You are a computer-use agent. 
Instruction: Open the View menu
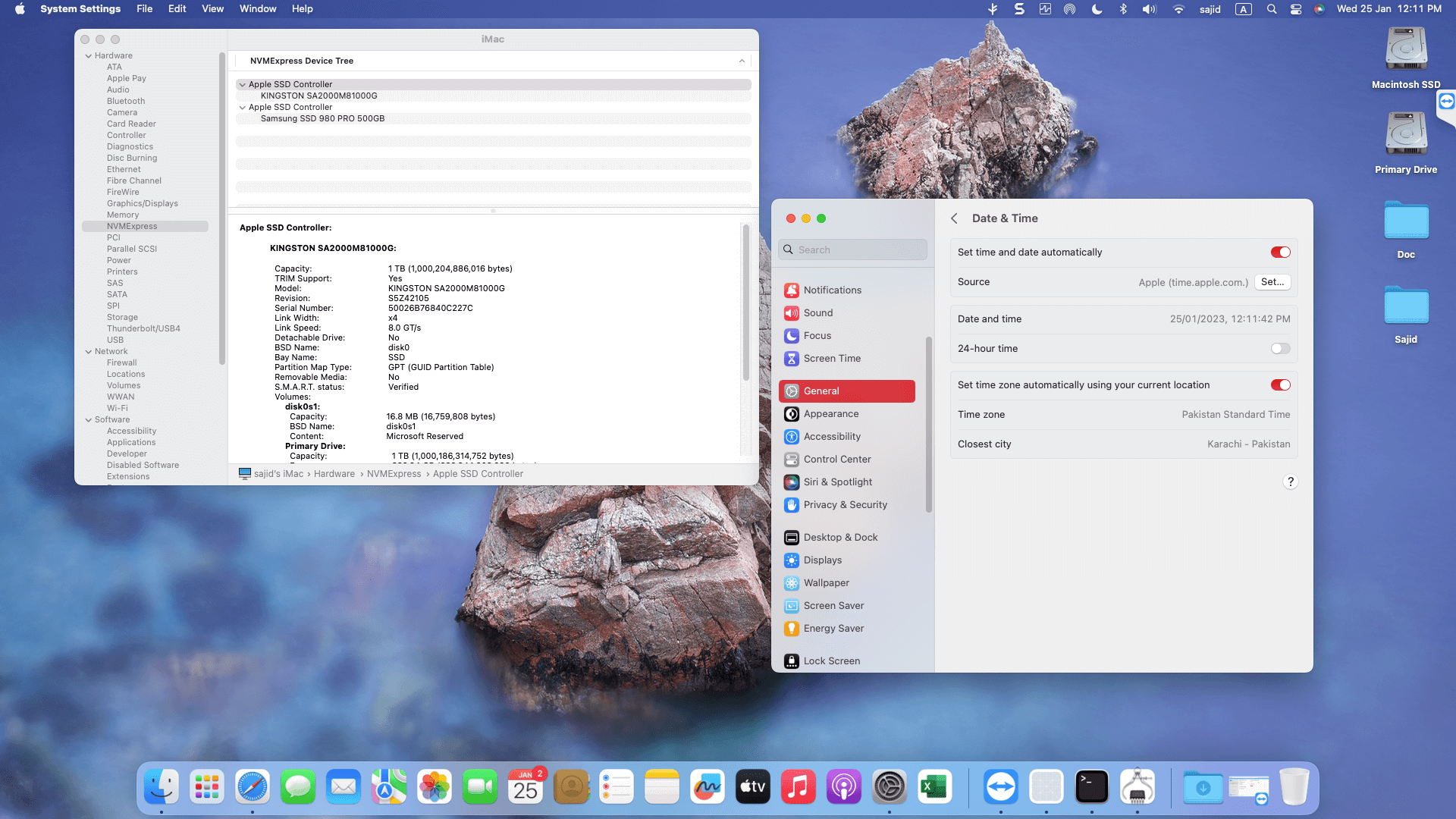212,8
